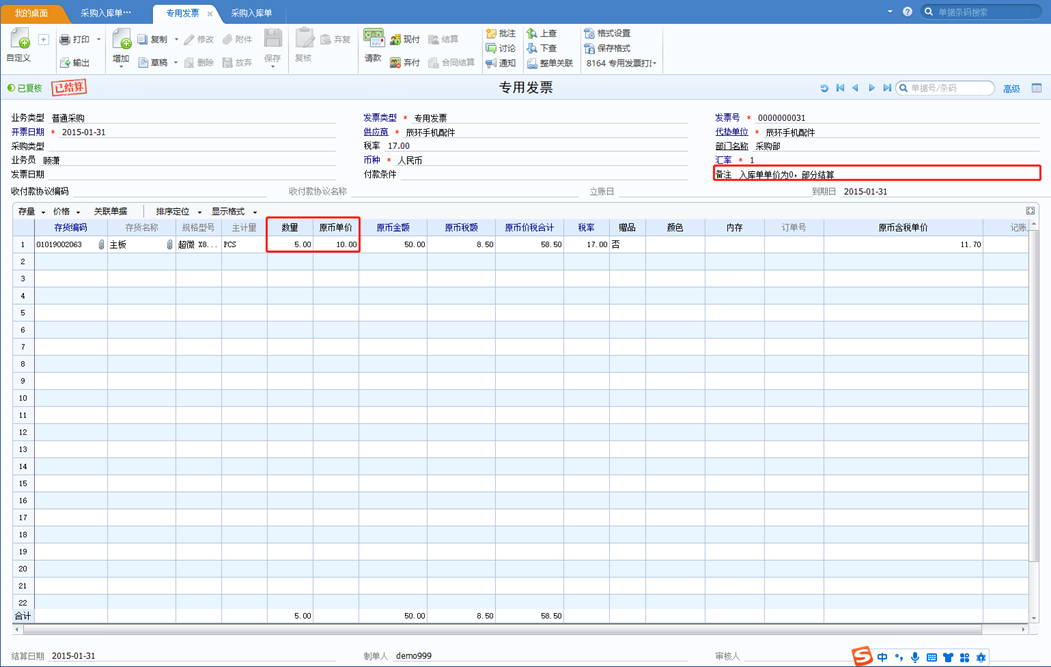Open the help question mark icon

(907, 11)
